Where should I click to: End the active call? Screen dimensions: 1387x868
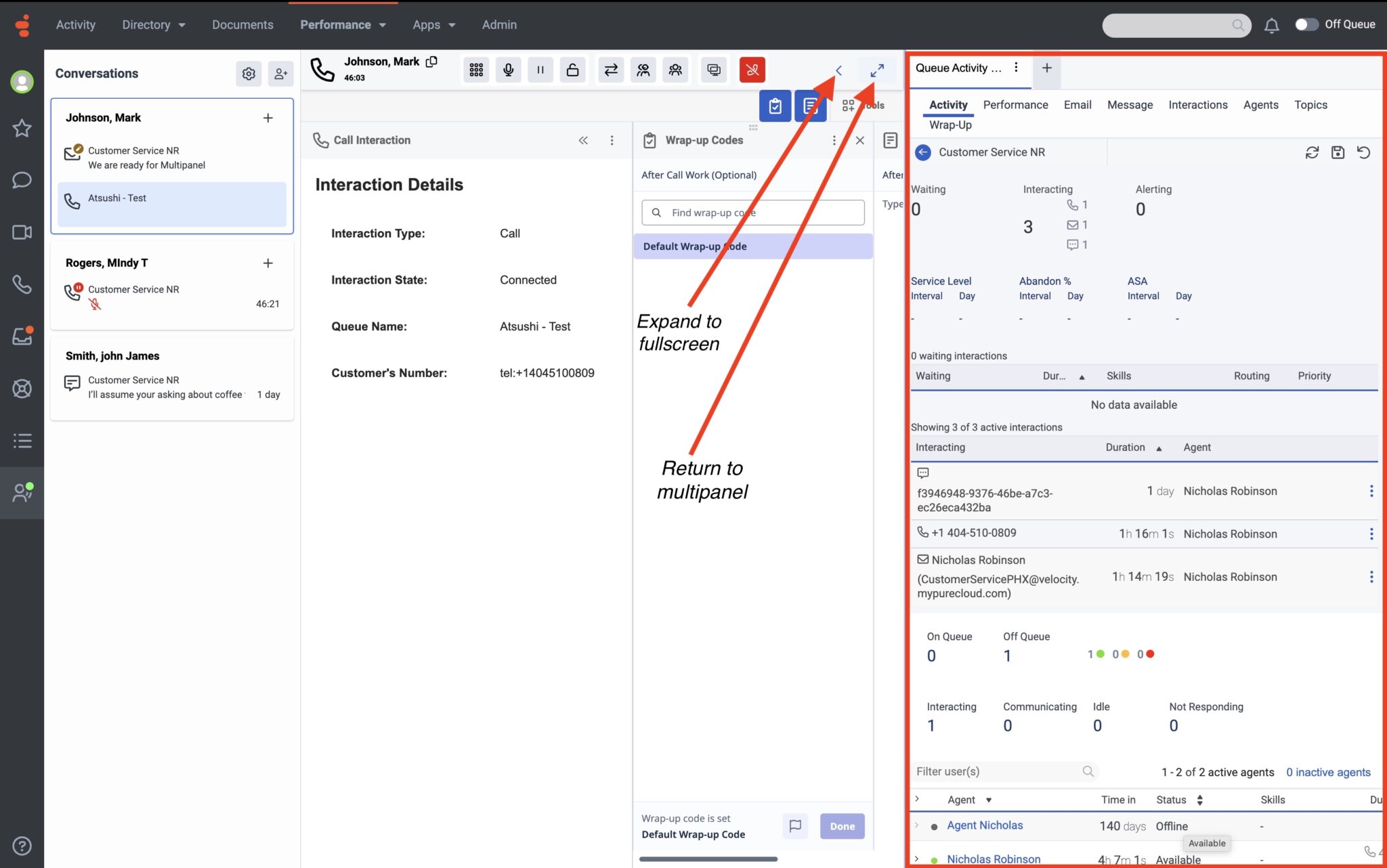pyautogui.click(x=752, y=70)
